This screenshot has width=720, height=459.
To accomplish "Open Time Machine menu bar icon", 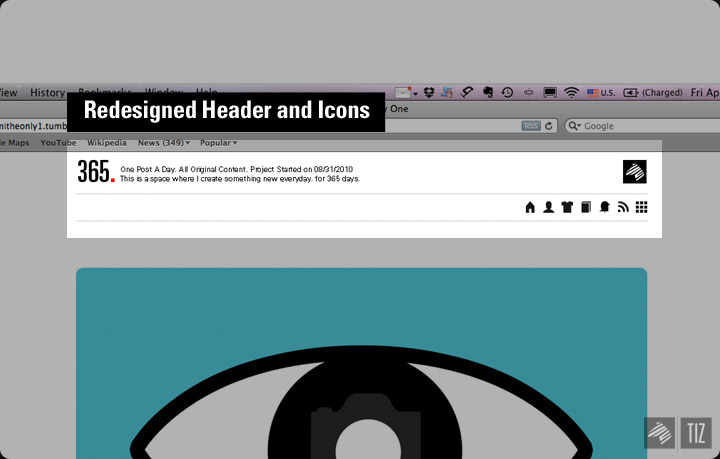I will click(507, 92).
